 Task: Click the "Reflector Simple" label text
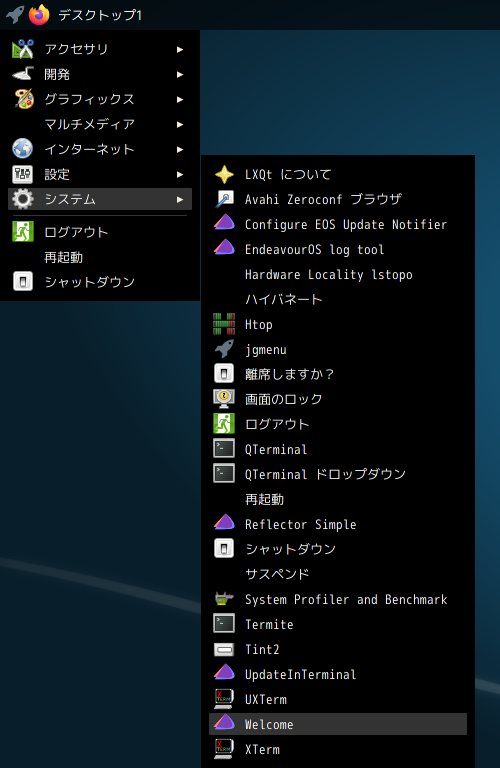301,525
